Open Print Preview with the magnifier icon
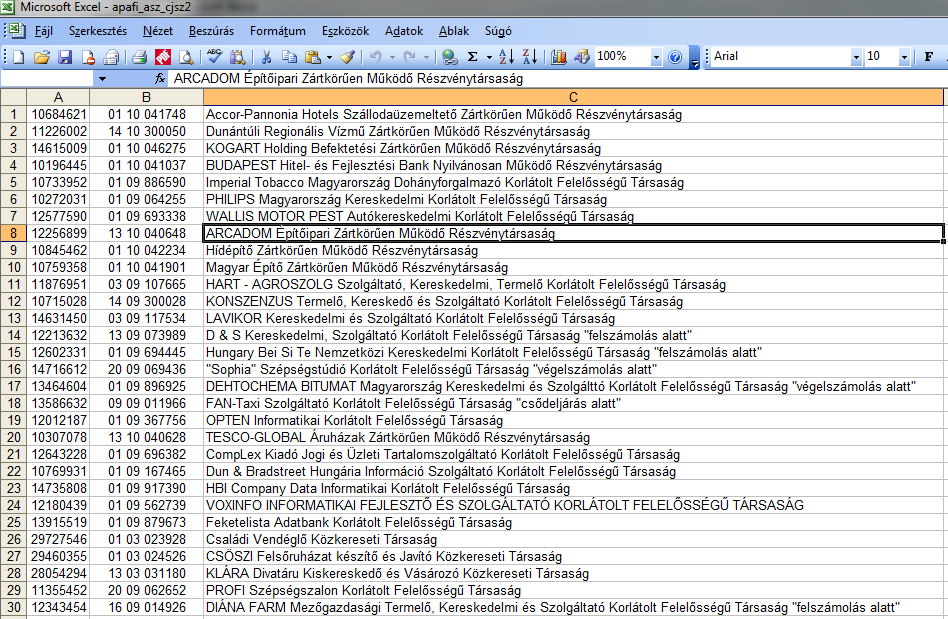This screenshot has width=948, height=619. click(x=186, y=57)
